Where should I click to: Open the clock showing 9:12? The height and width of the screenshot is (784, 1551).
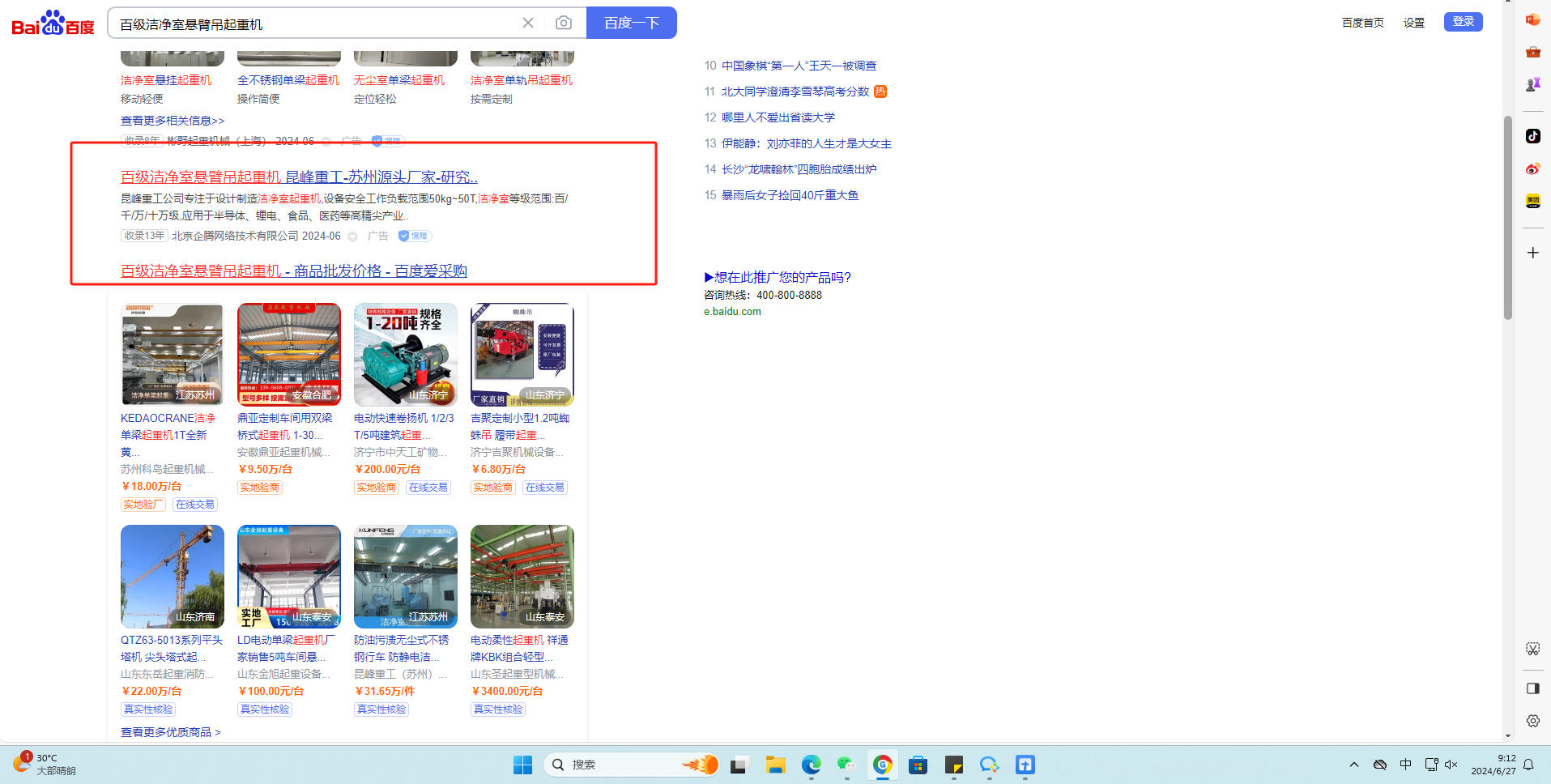tap(1493, 765)
